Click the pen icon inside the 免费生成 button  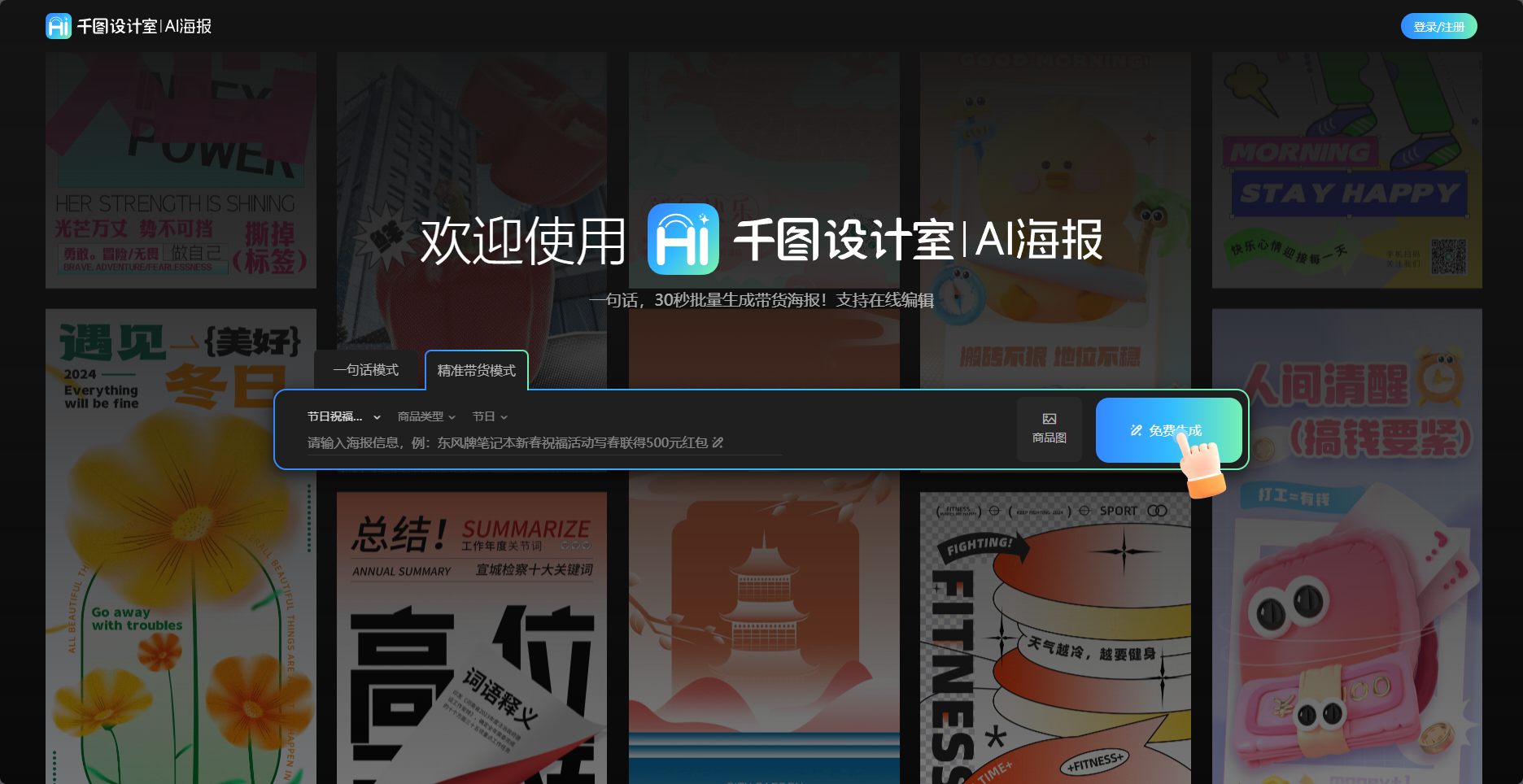(x=1137, y=431)
